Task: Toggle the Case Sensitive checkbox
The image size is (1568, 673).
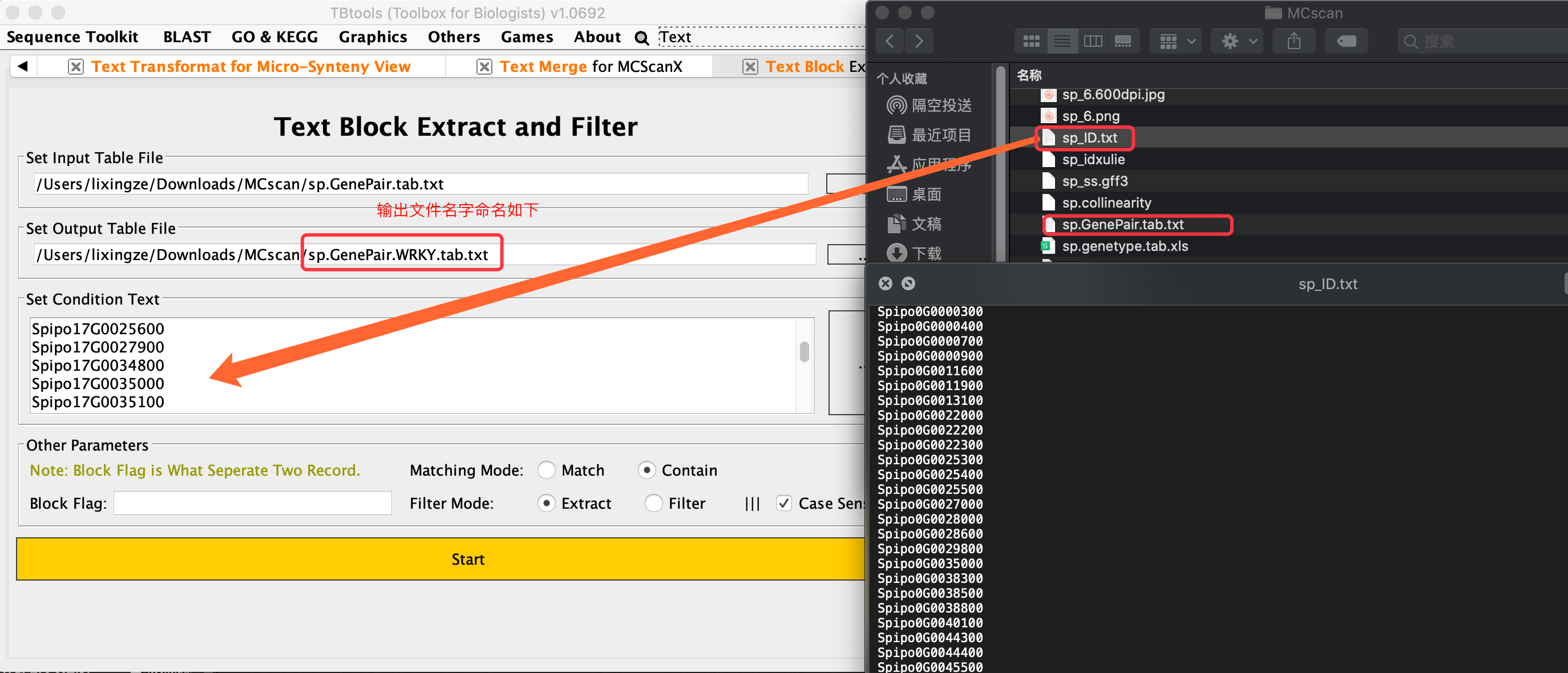Action: tap(784, 502)
